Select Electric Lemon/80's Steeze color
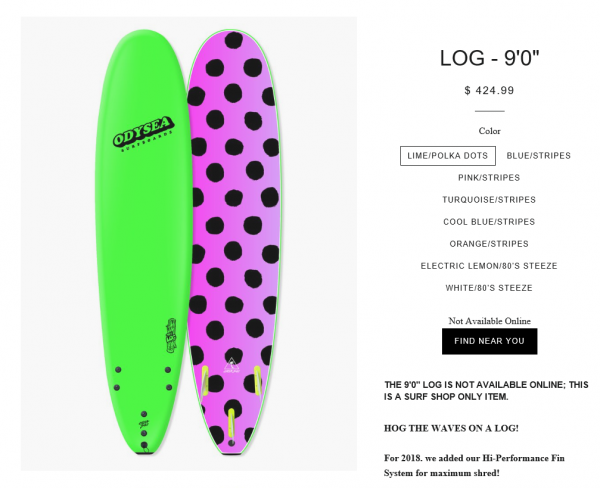 [x=489, y=266]
